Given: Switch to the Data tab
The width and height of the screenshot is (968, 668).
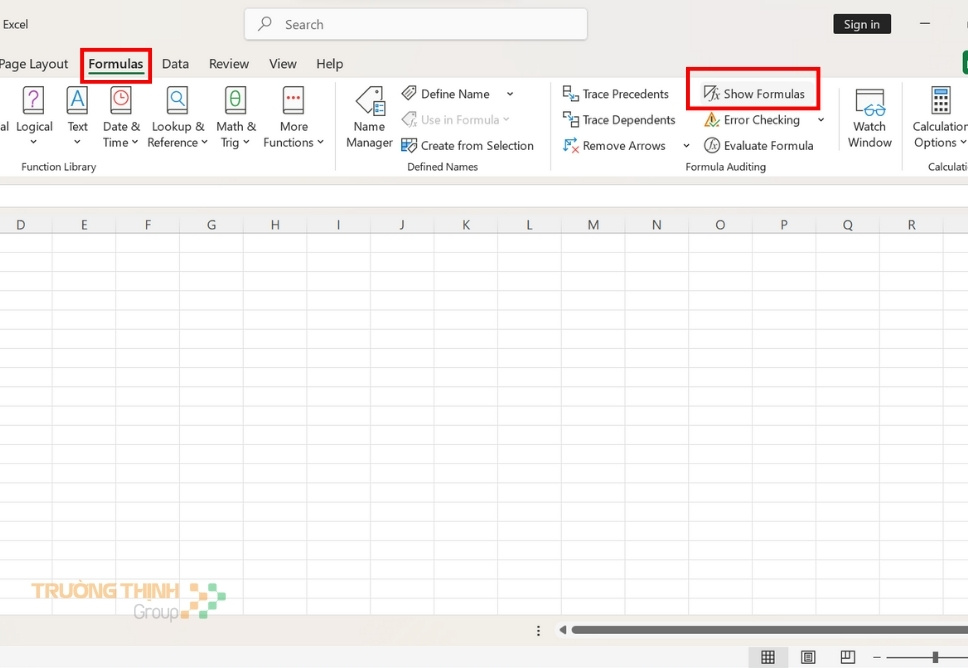Looking at the screenshot, I should tap(175, 63).
